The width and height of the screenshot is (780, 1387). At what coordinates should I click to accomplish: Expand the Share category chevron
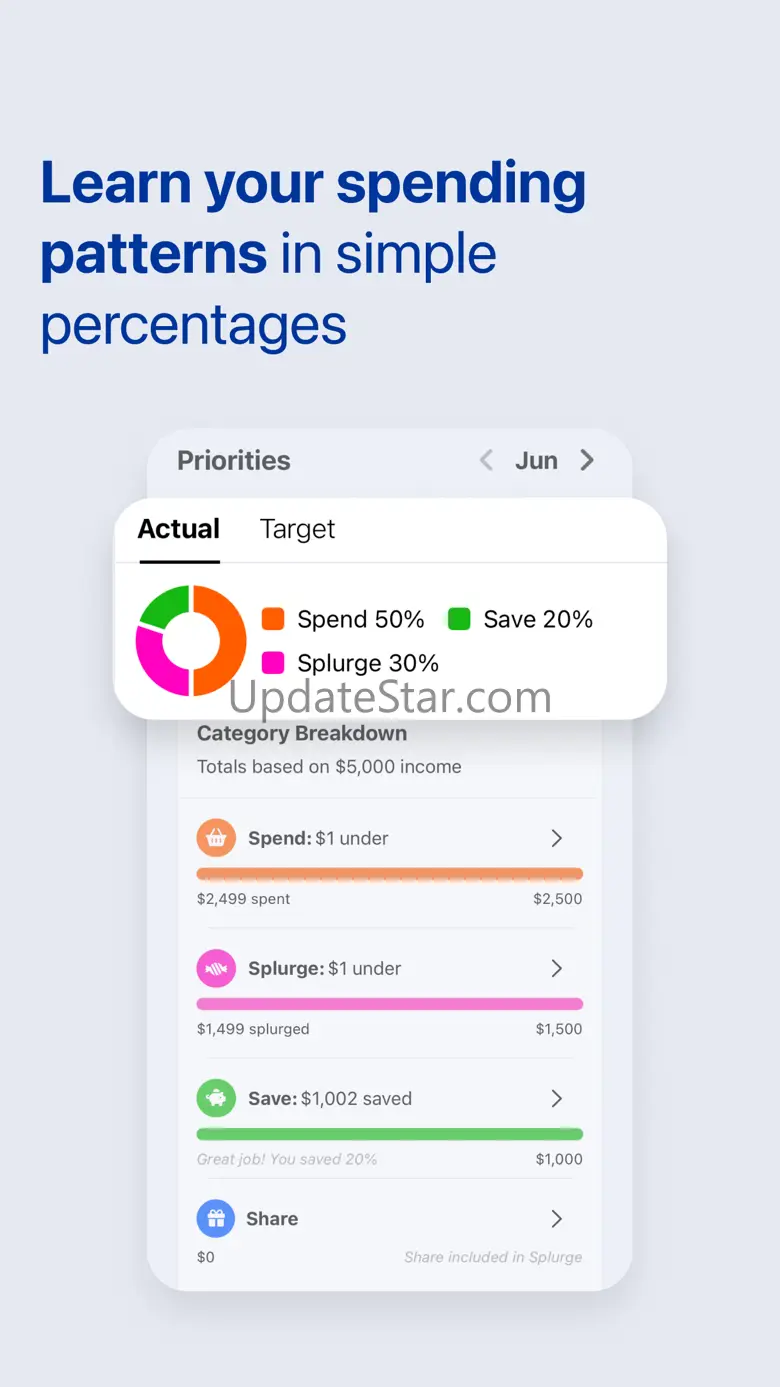point(557,1219)
